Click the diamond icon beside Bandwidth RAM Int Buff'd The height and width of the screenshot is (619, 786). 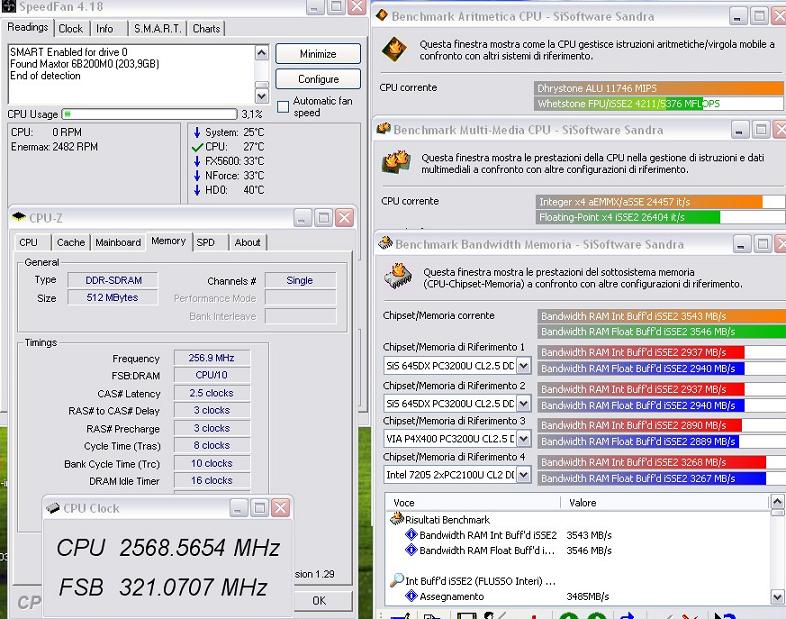411,535
